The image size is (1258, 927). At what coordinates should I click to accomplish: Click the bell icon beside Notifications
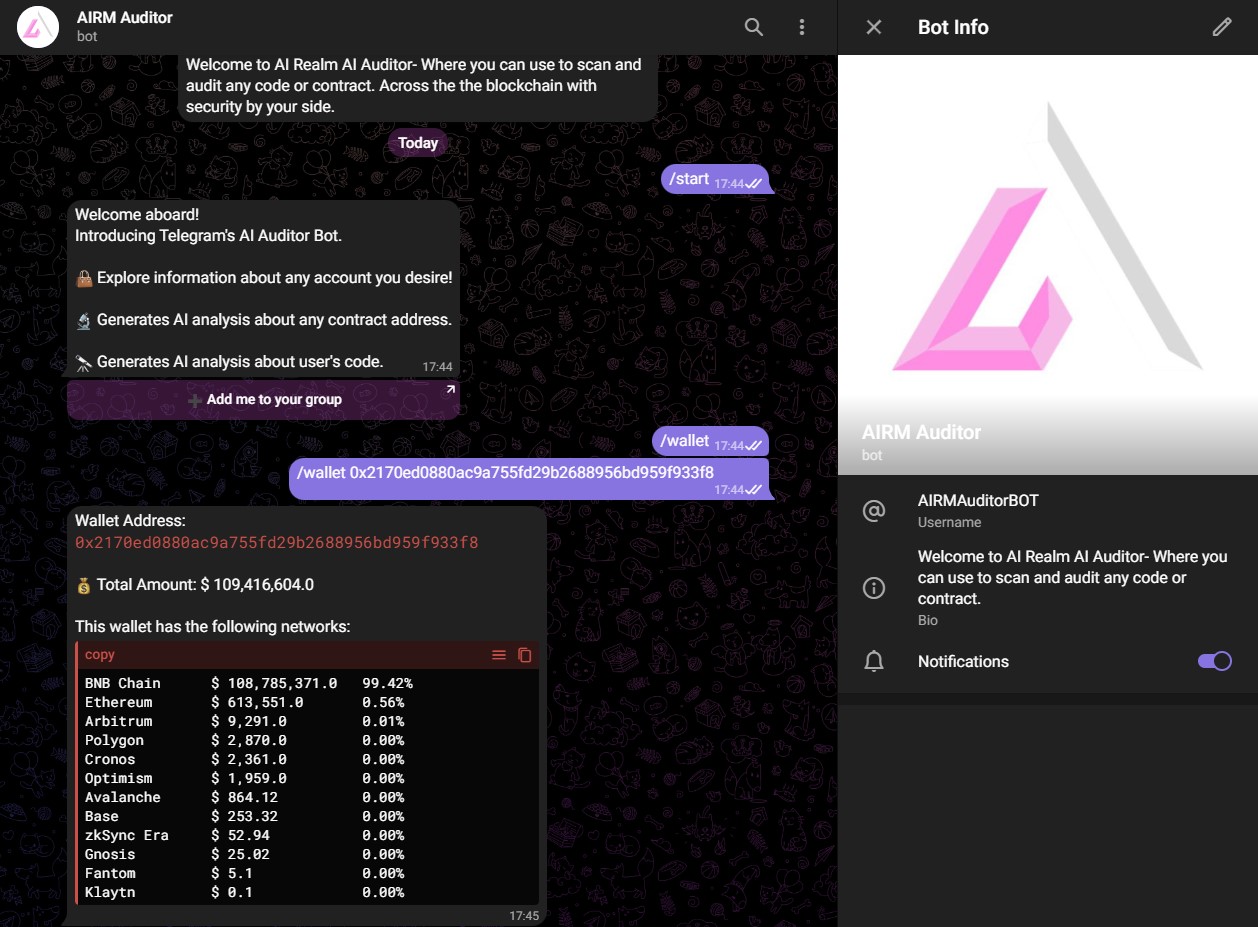tap(874, 661)
